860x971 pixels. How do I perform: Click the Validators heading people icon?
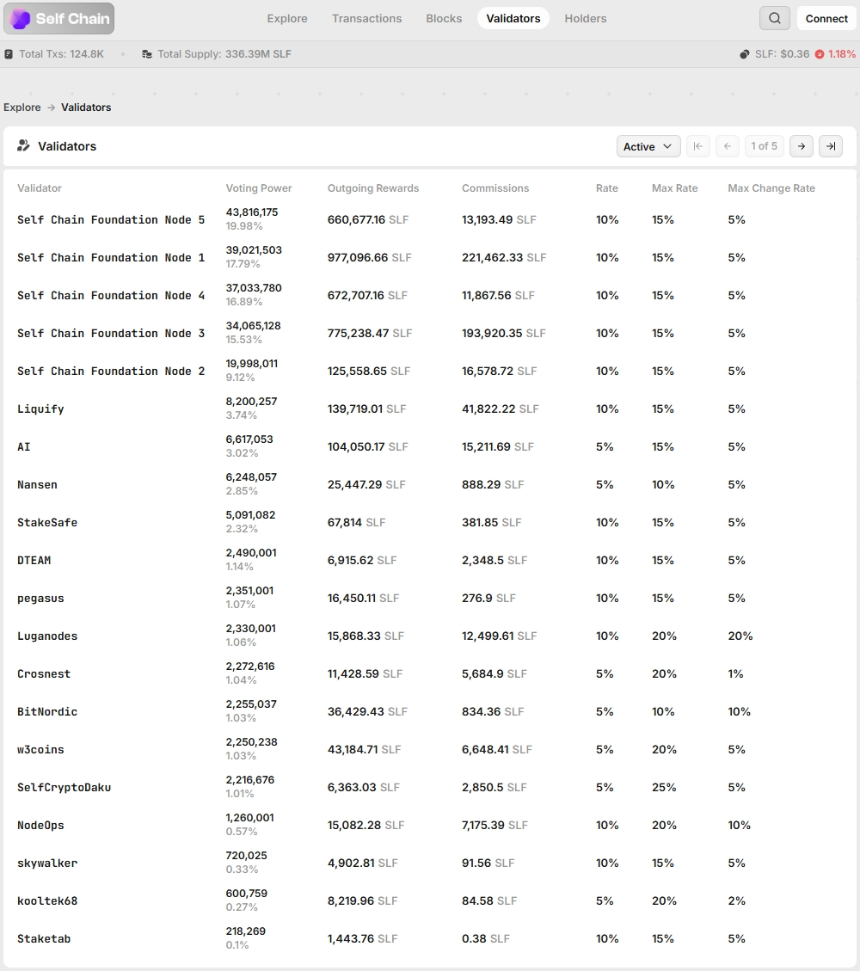coord(24,146)
